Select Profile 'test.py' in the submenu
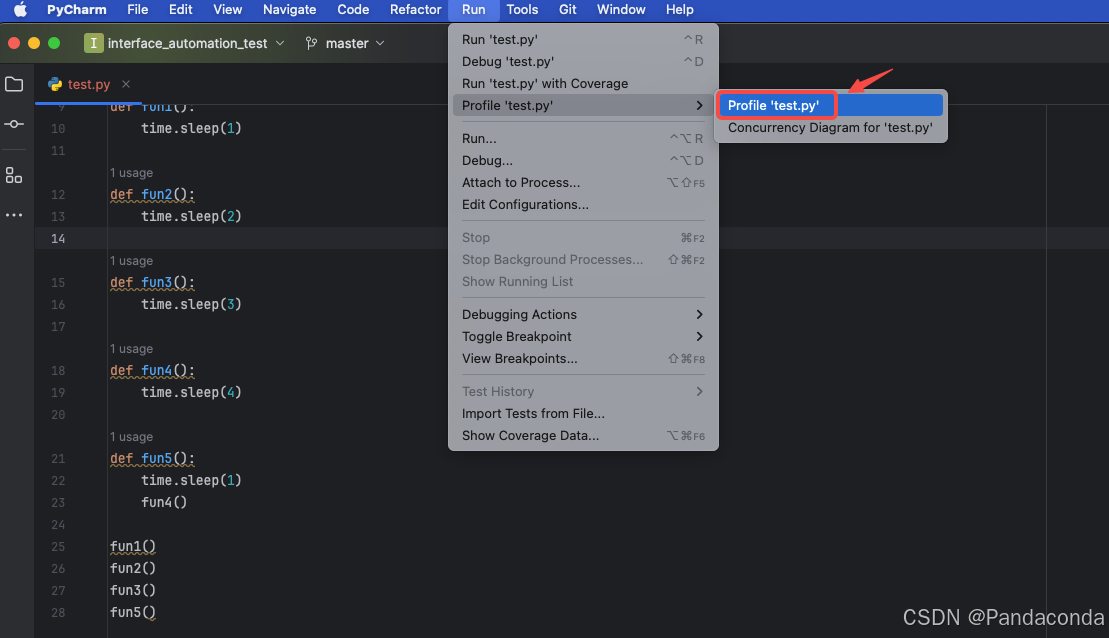The height and width of the screenshot is (638, 1109). click(x=830, y=105)
